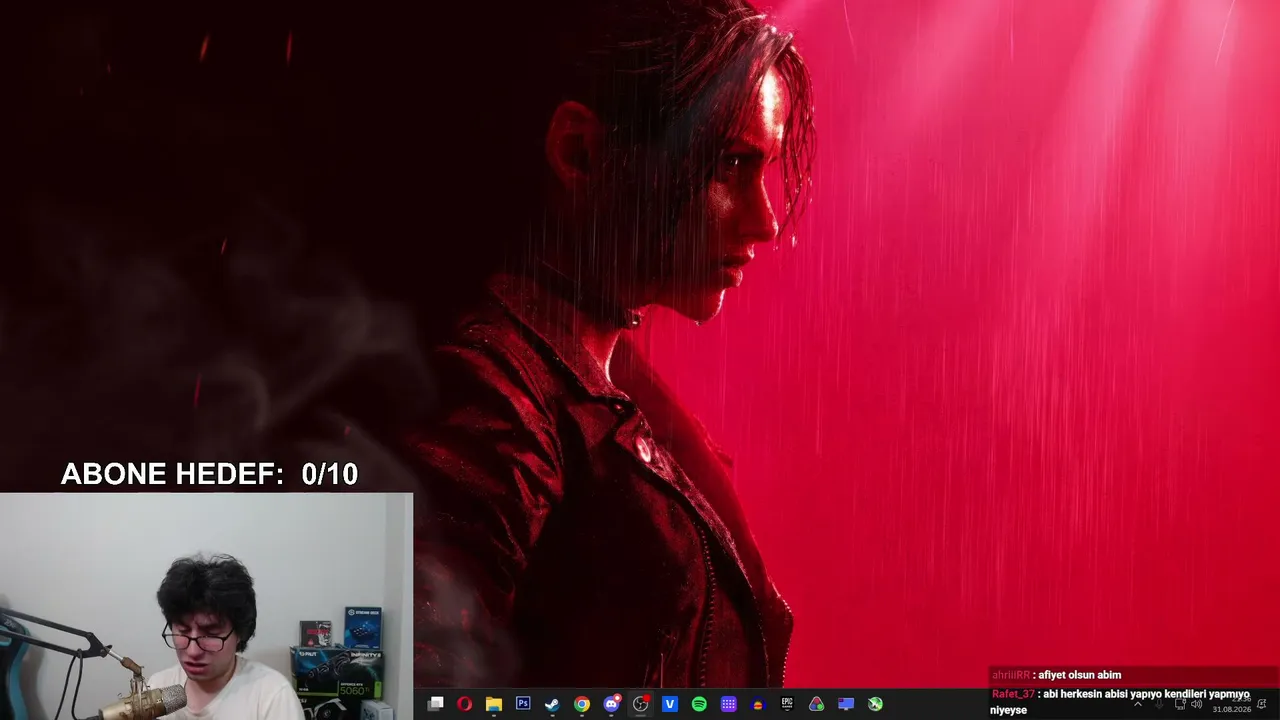The width and height of the screenshot is (1280, 720).
Task: Open Spotify from the taskbar
Action: [x=699, y=704]
